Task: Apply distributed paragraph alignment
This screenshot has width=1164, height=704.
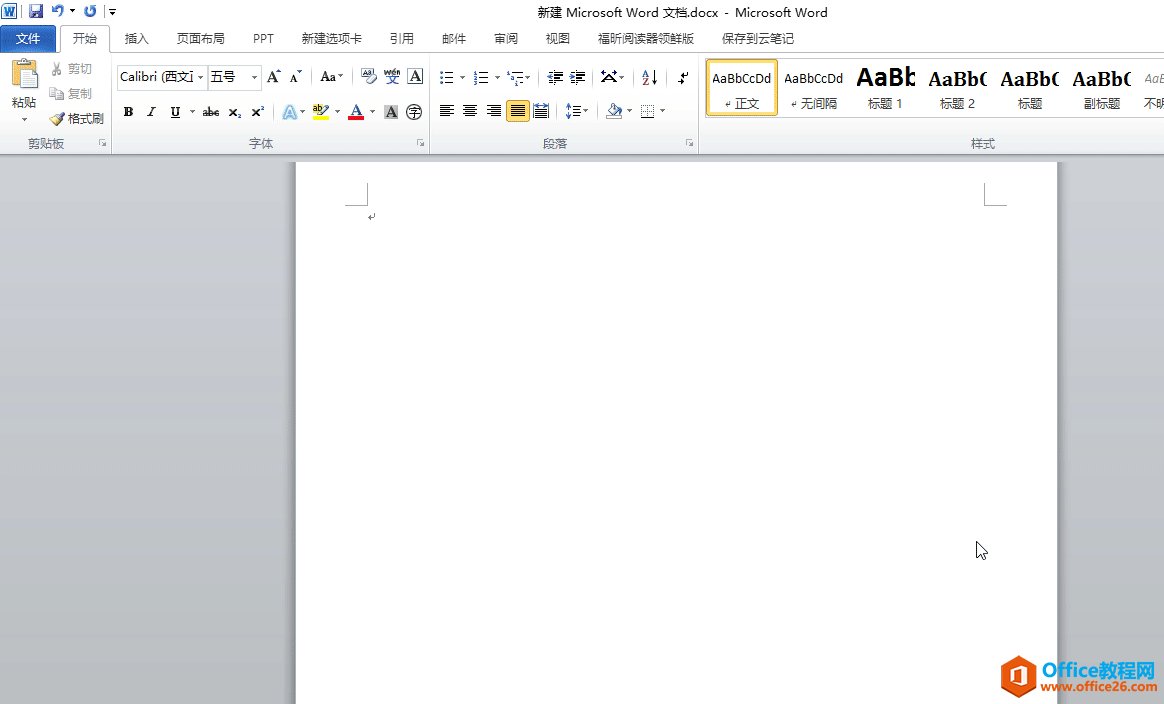Action: [x=541, y=111]
